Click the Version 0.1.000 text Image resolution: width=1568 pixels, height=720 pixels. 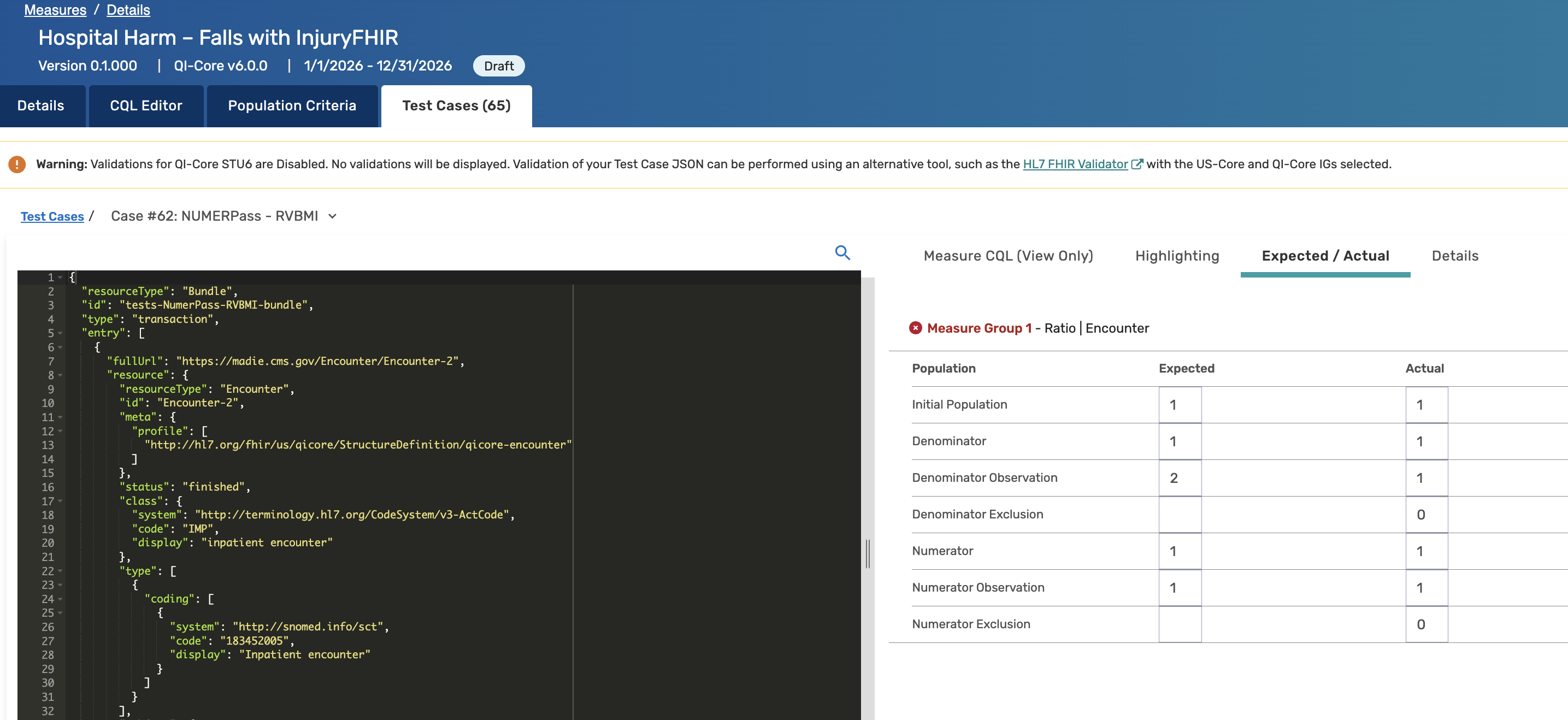(x=87, y=66)
